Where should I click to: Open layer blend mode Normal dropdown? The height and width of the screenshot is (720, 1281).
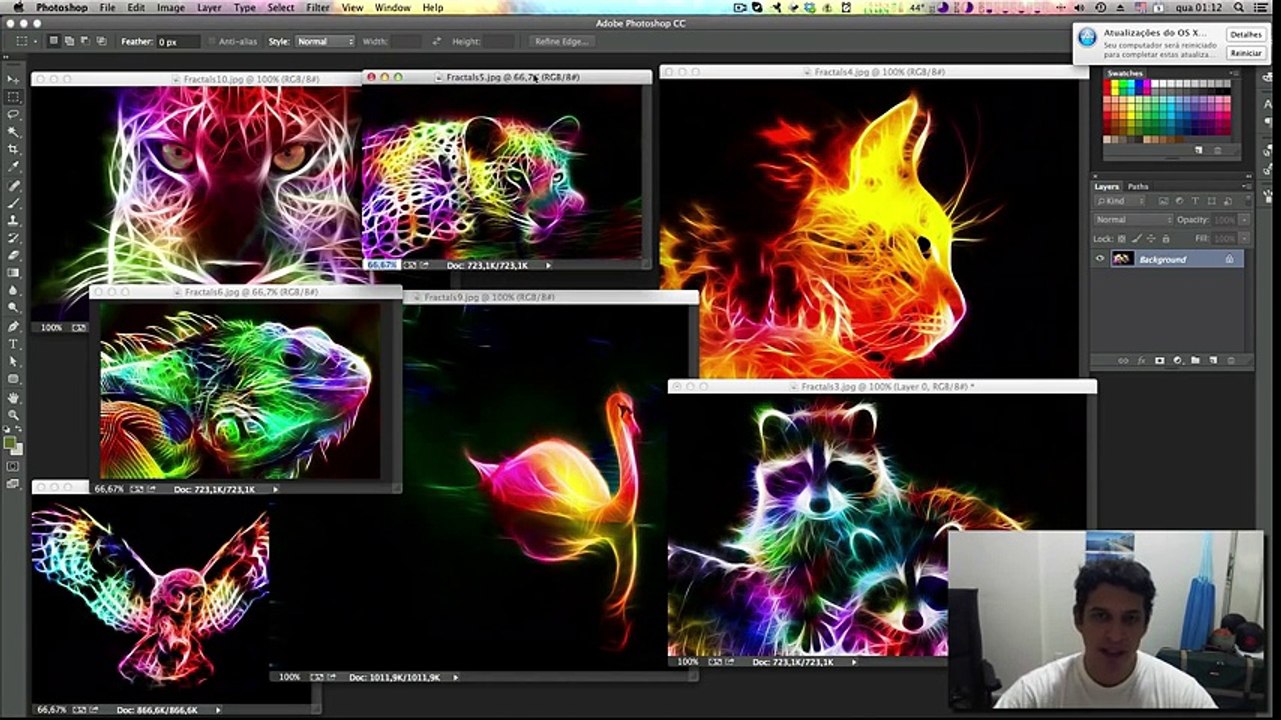click(x=1133, y=220)
